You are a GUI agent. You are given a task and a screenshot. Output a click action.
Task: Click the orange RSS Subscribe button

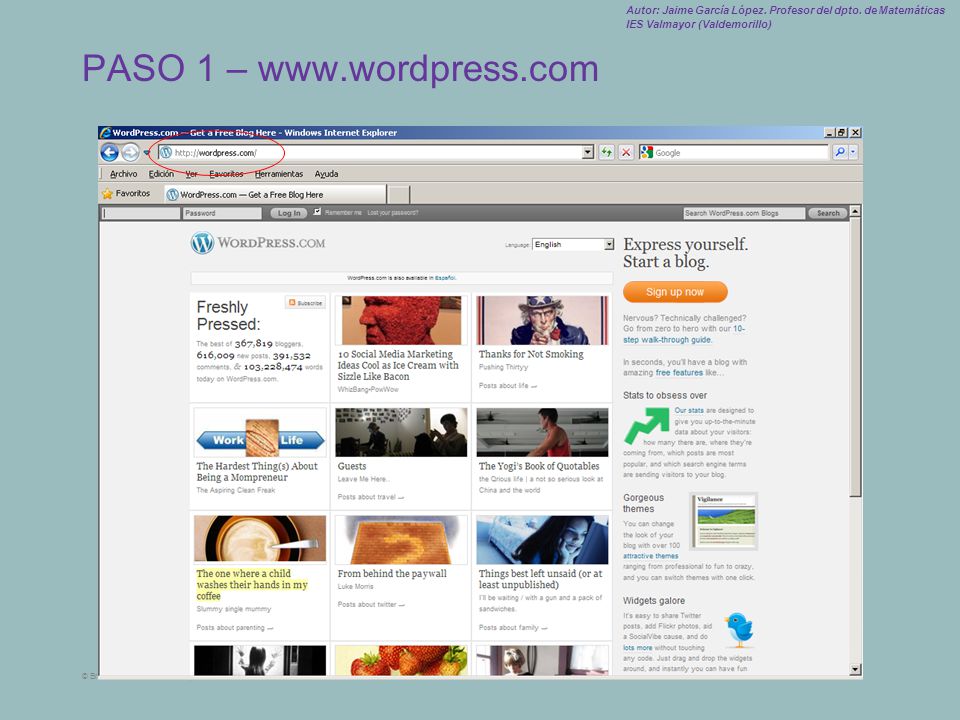point(306,302)
